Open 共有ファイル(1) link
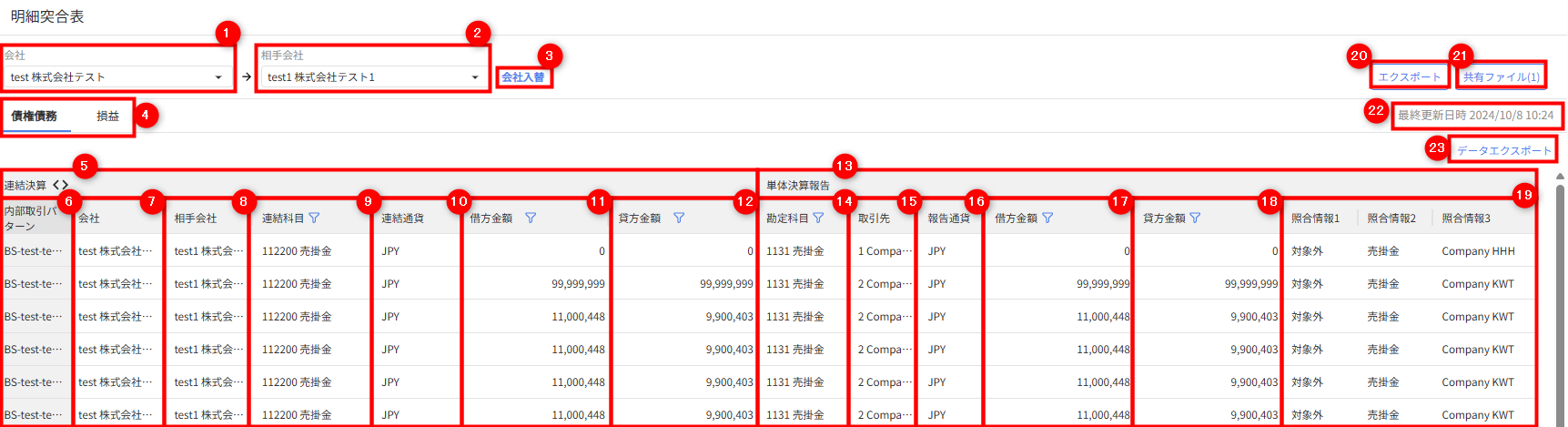Viewport: 1568px width, 427px height. 1501,77
